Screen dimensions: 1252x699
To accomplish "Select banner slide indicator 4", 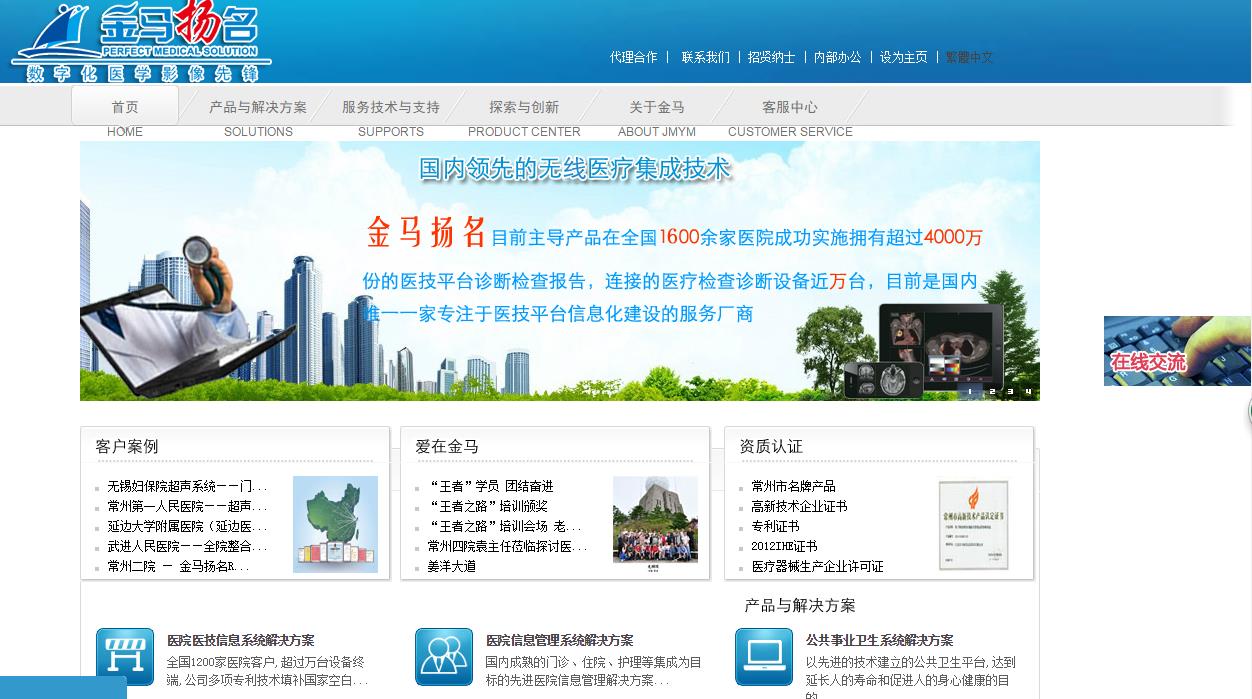I will coord(1027,392).
